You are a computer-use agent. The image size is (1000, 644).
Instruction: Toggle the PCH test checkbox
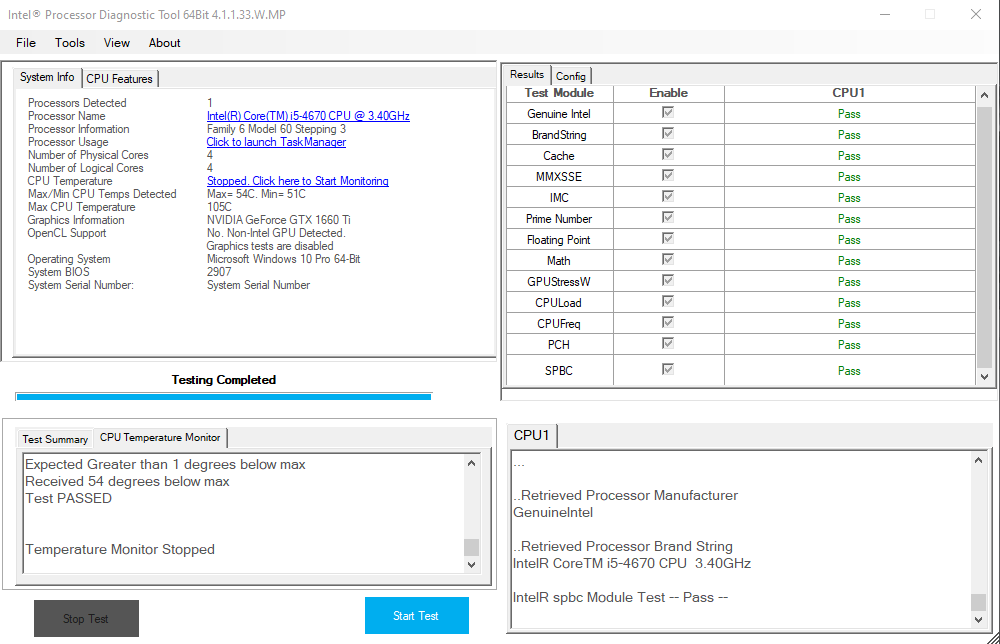(x=668, y=344)
